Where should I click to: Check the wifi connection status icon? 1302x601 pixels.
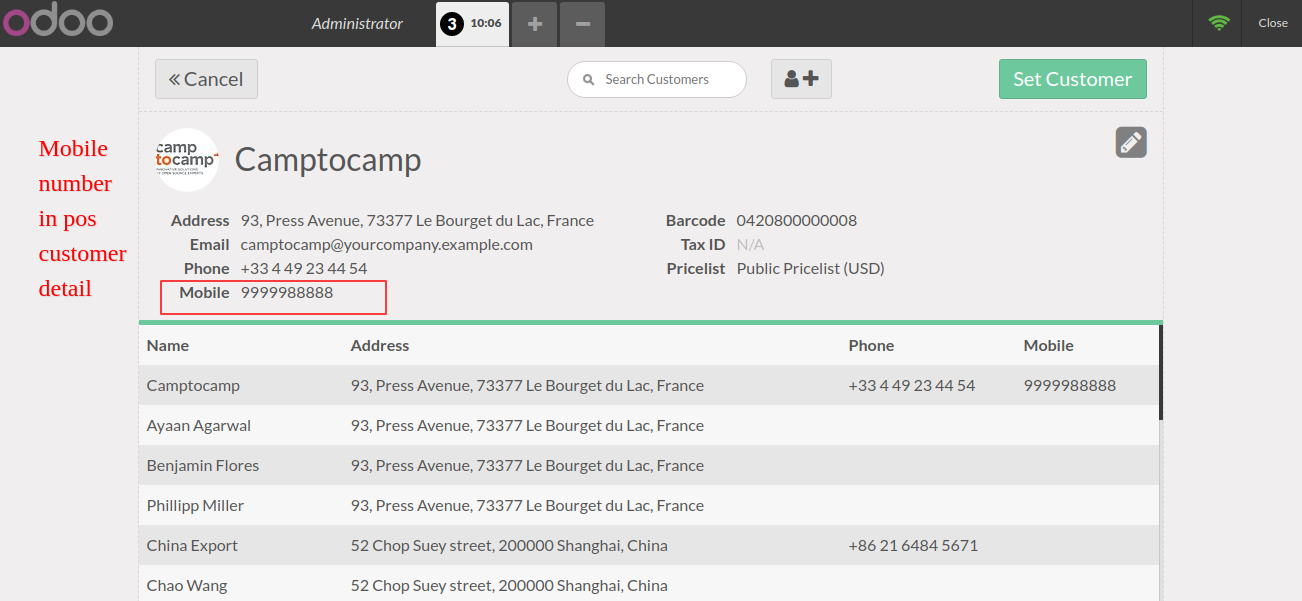click(1218, 23)
